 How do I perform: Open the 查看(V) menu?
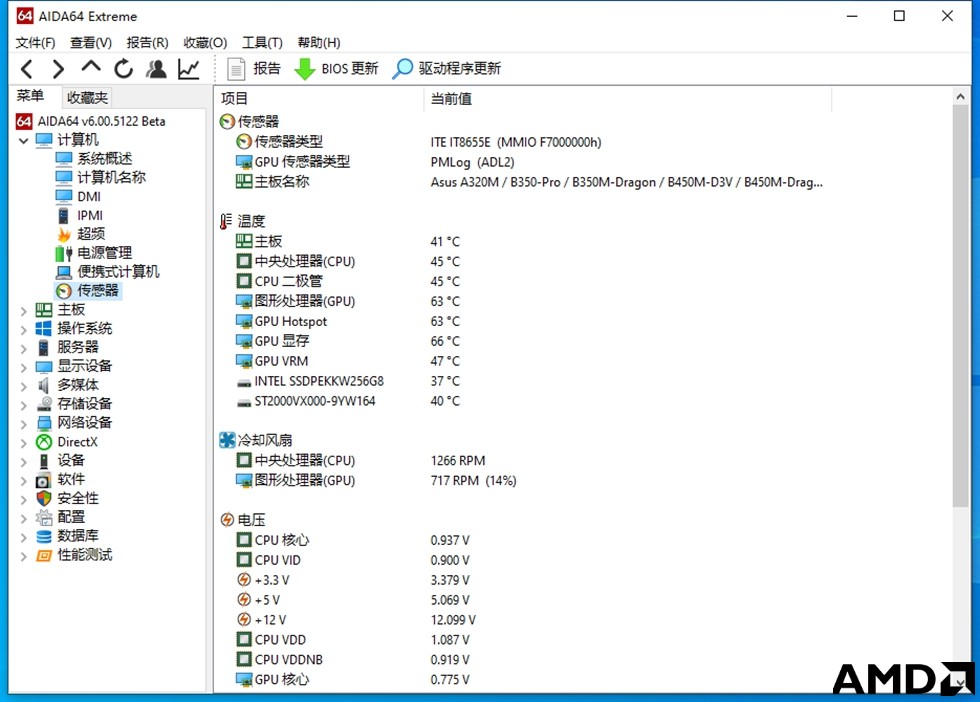[91, 43]
